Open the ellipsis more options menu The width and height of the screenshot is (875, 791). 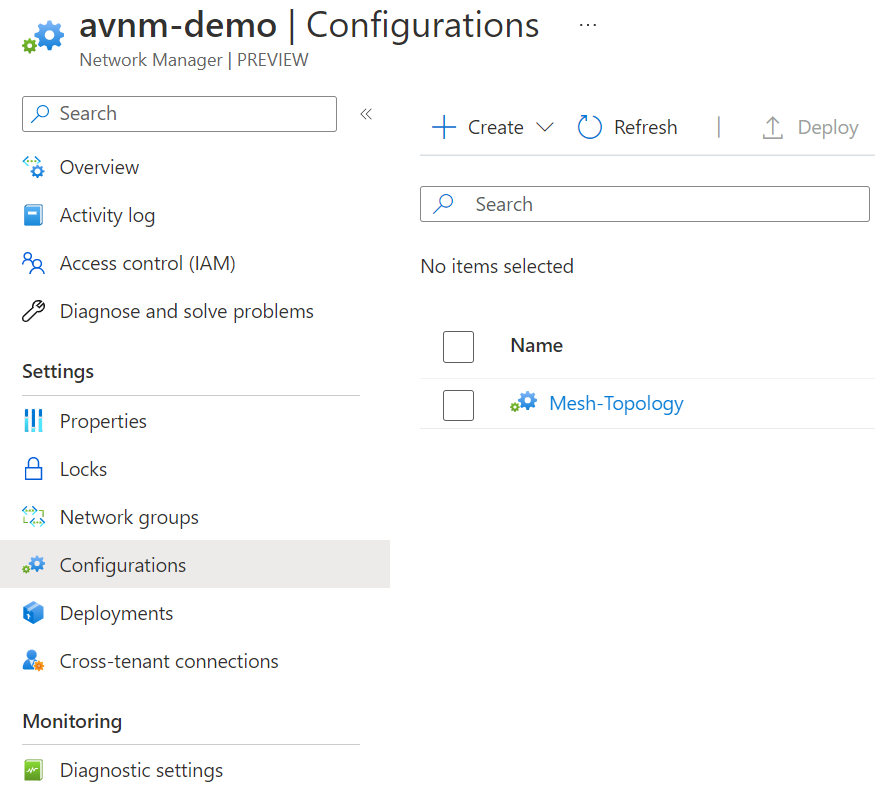[588, 25]
